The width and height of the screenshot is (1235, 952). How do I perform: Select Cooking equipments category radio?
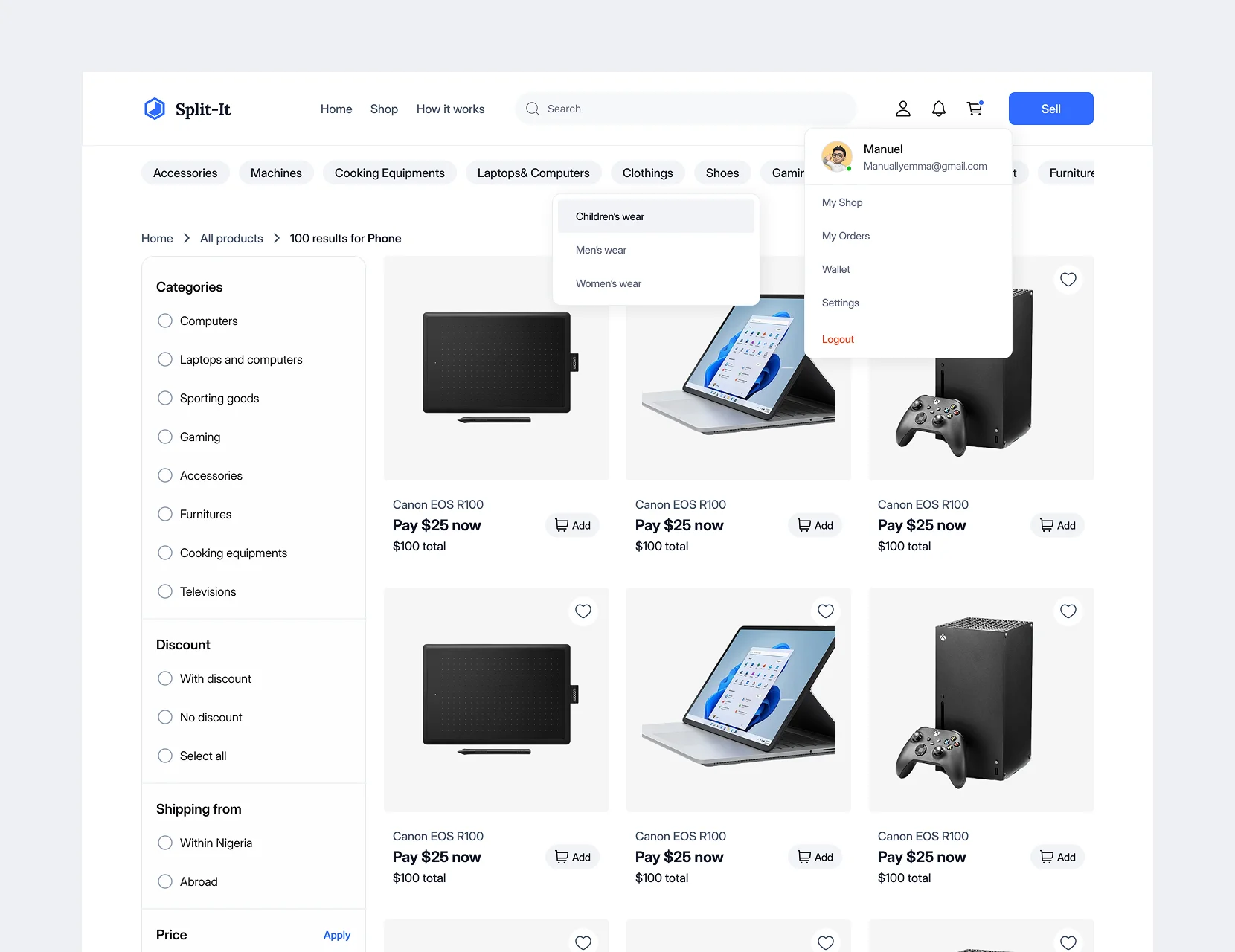pyautogui.click(x=165, y=553)
